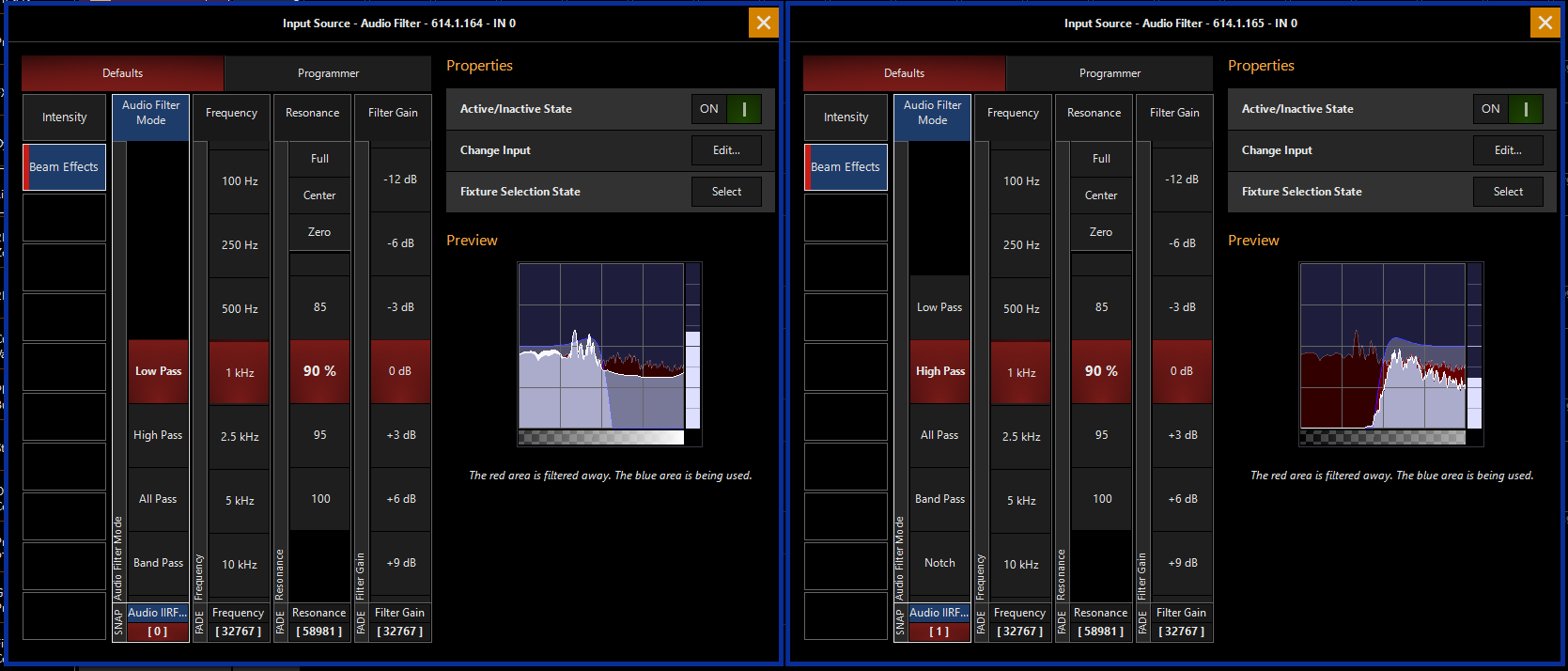The width and height of the screenshot is (1568, 671).
Task: Set Filter Gain to -3 dB in 614.1.165 window
Action: [x=1182, y=307]
